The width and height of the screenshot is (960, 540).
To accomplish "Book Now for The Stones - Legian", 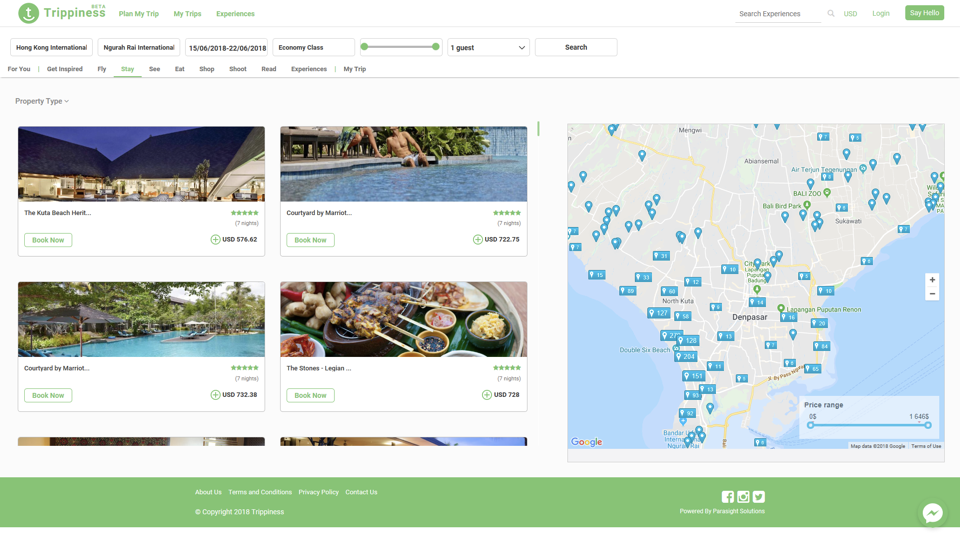I will pos(310,396).
